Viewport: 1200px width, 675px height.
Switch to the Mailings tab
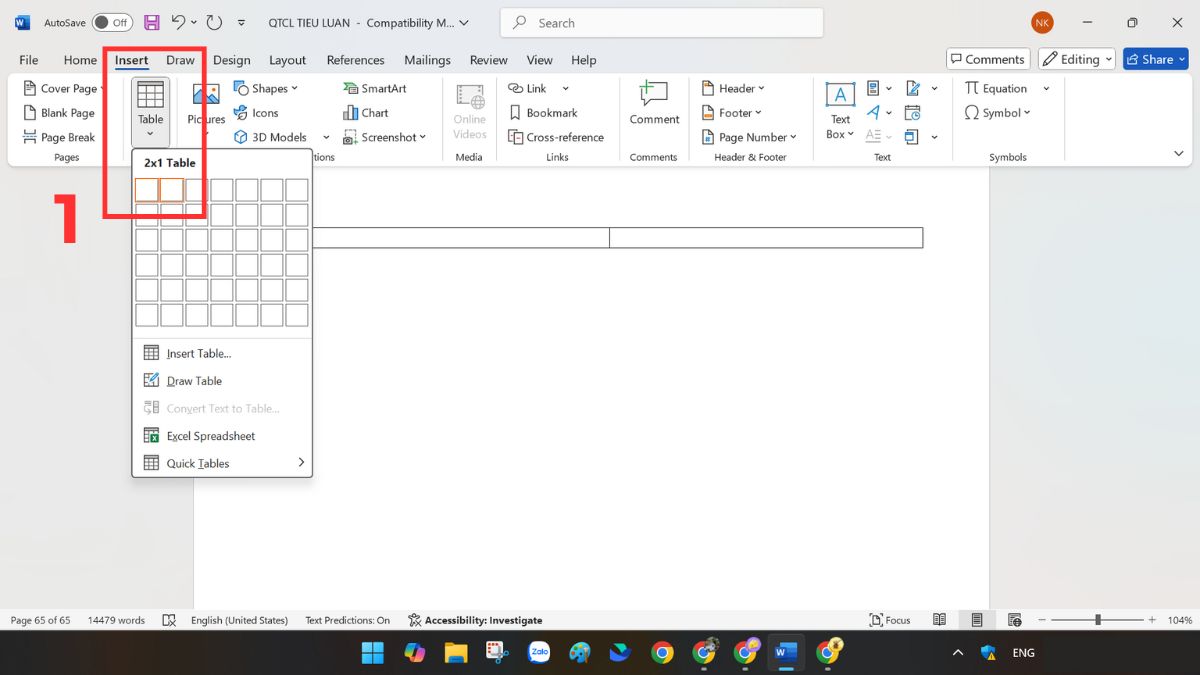point(427,60)
